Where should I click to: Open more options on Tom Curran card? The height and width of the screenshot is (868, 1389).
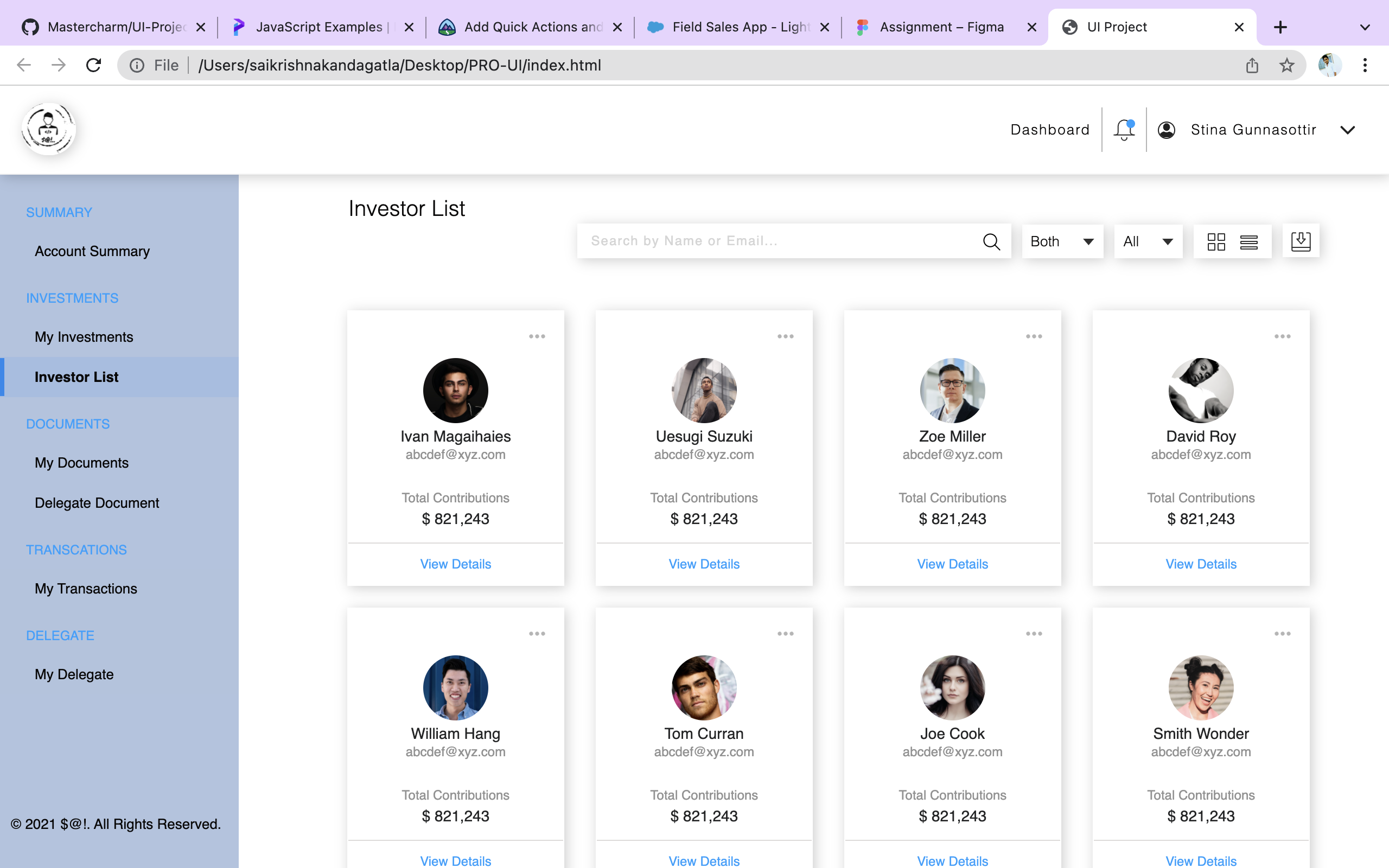click(785, 634)
